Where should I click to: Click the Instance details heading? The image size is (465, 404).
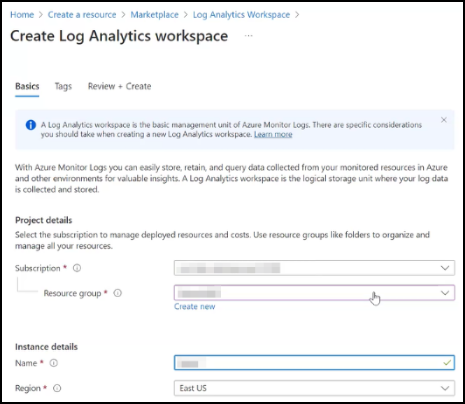[46, 347]
